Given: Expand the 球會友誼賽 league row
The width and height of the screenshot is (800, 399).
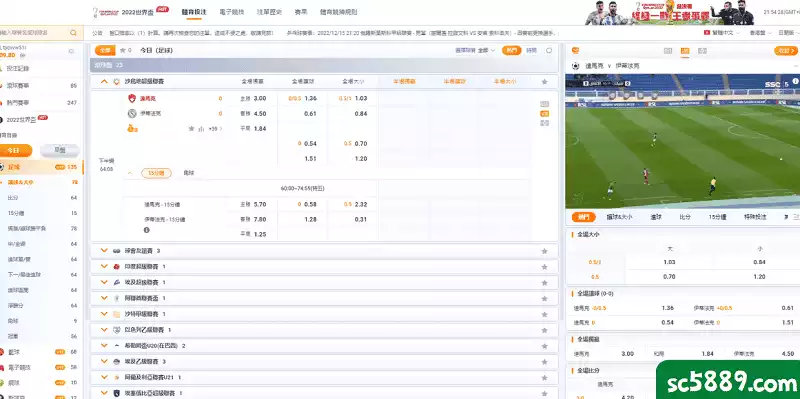Looking at the screenshot, I should 104,251.
